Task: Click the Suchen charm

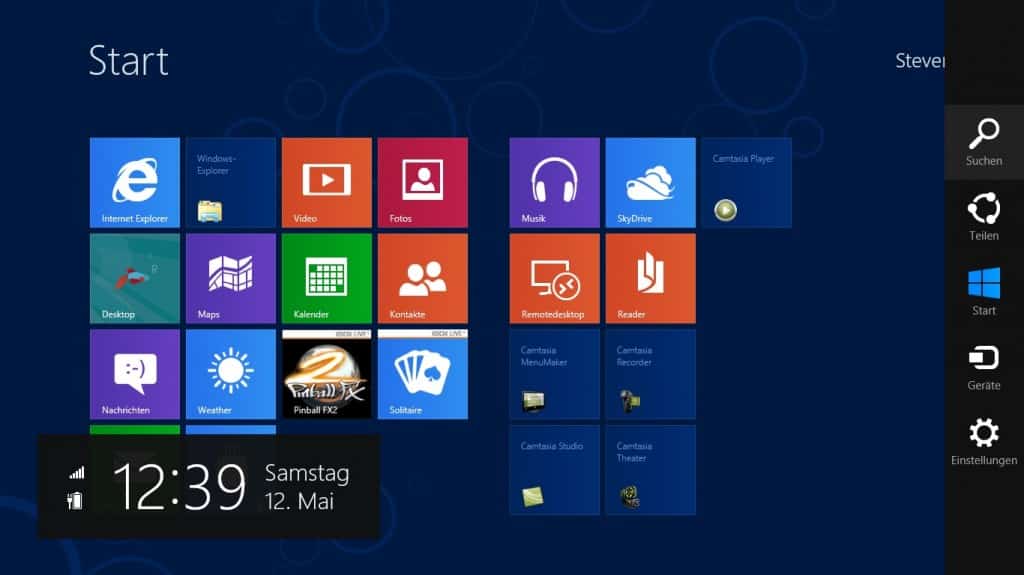Action: point(984,142)
